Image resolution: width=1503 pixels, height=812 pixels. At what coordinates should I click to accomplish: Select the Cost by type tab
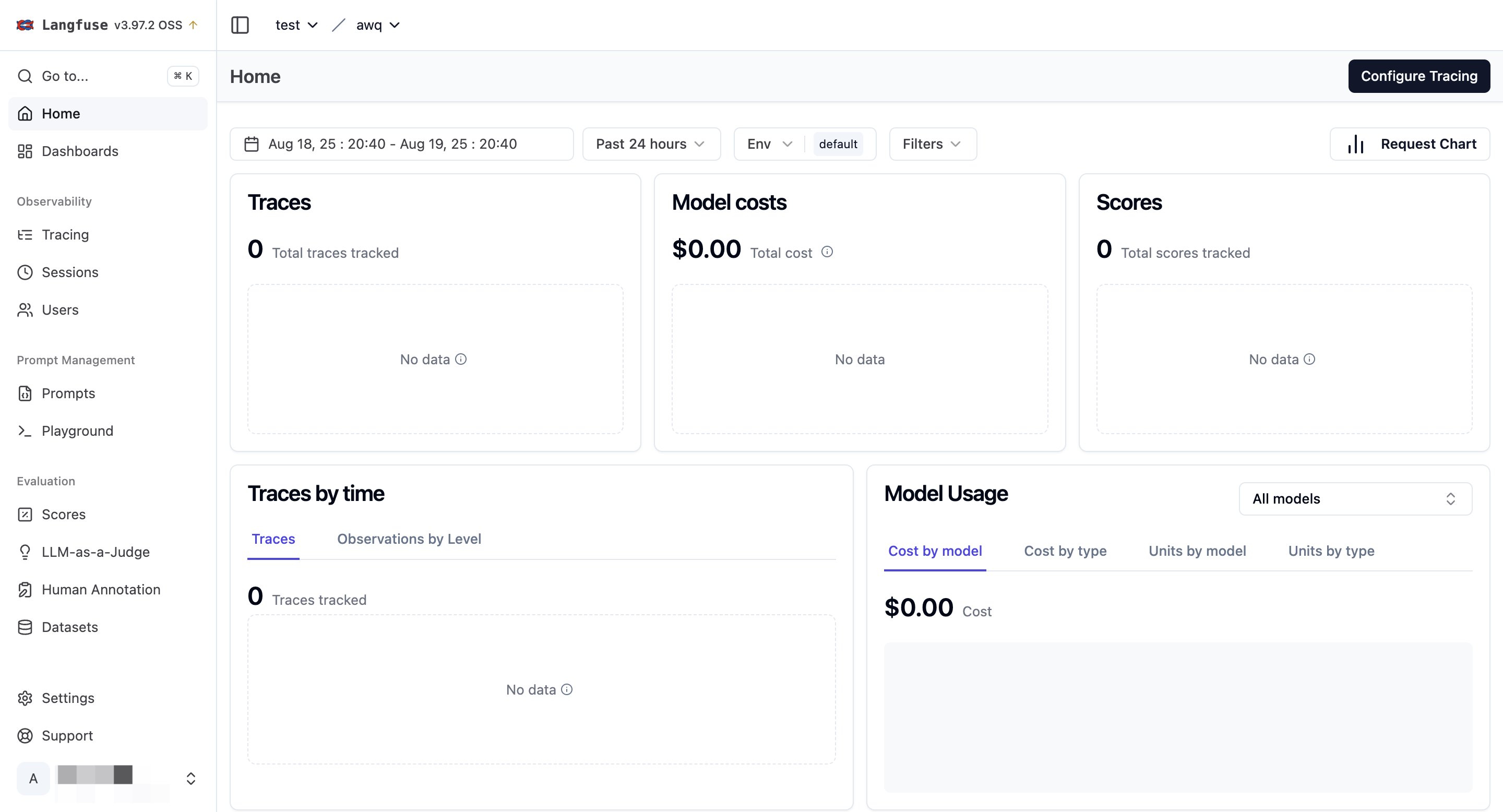click(x=1065, y=551)
